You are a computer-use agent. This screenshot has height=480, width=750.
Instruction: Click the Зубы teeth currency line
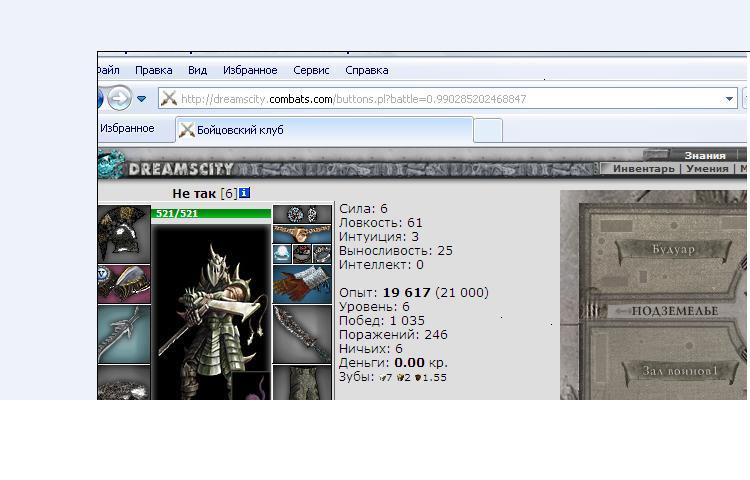tap(393, 377)
